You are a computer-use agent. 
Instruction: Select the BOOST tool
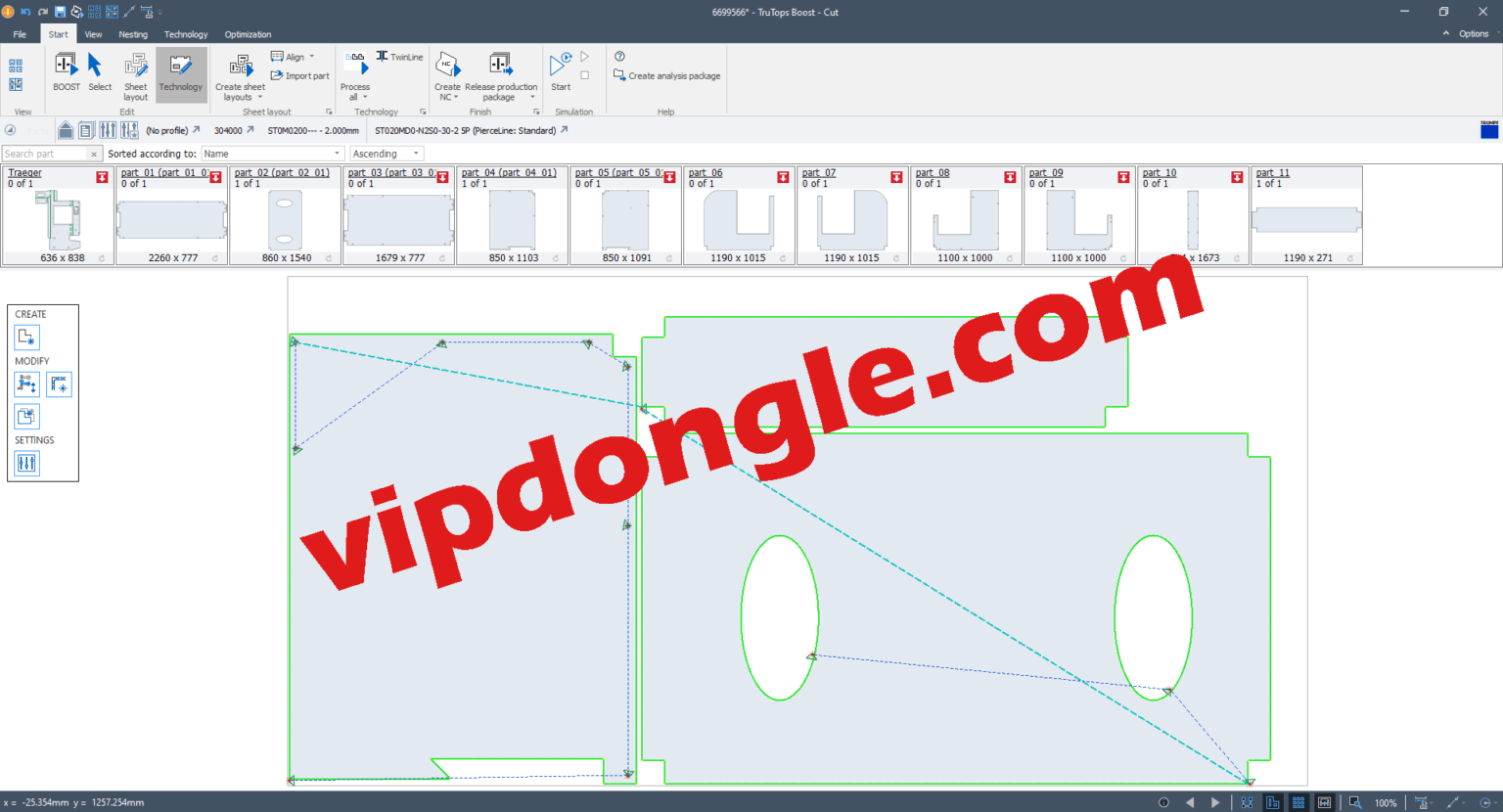(66, 73)
